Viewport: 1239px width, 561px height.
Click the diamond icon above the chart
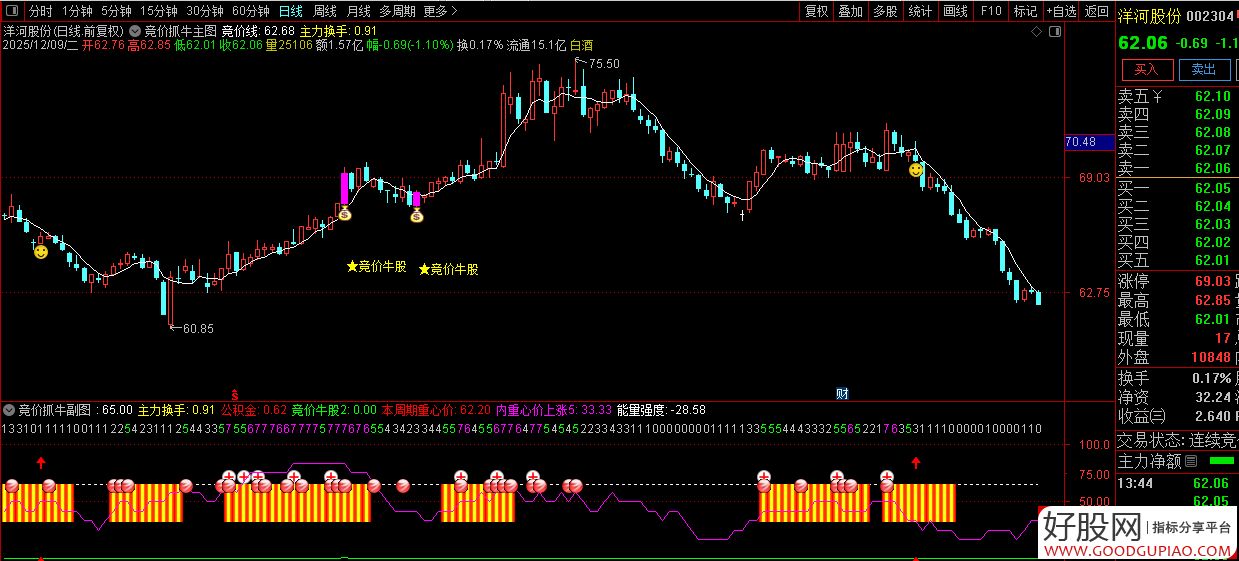pyautogui.click(x=1037, y=32)
